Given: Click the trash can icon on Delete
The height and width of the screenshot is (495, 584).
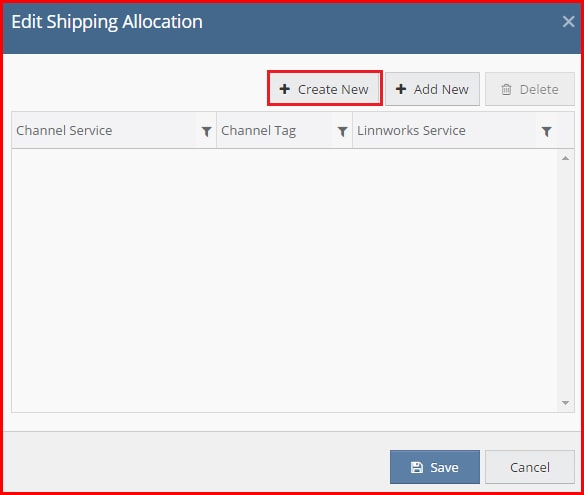Looking at the screenshot, I should click(506, 89).
